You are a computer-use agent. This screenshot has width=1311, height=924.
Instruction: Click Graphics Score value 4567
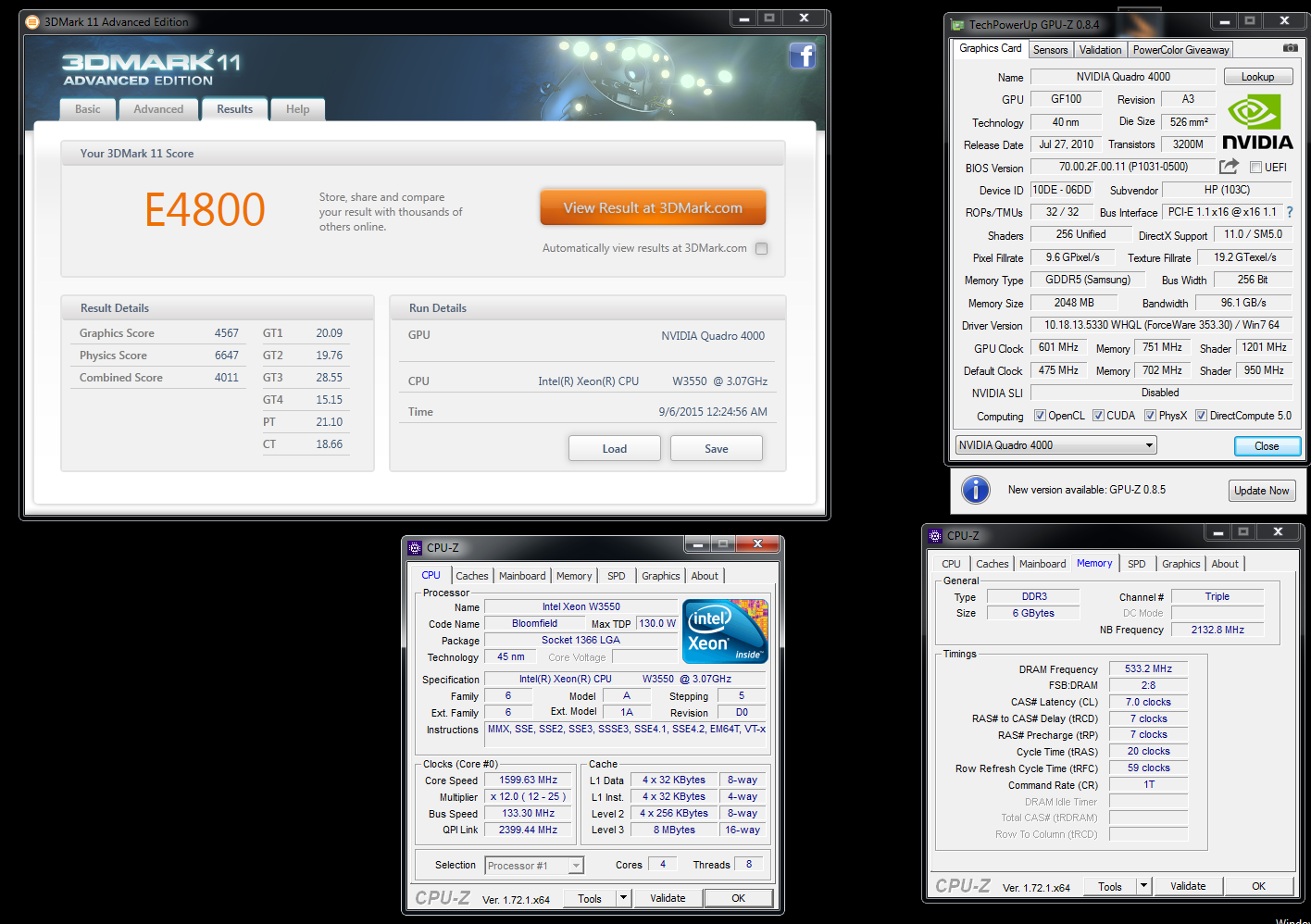point(227,333)
